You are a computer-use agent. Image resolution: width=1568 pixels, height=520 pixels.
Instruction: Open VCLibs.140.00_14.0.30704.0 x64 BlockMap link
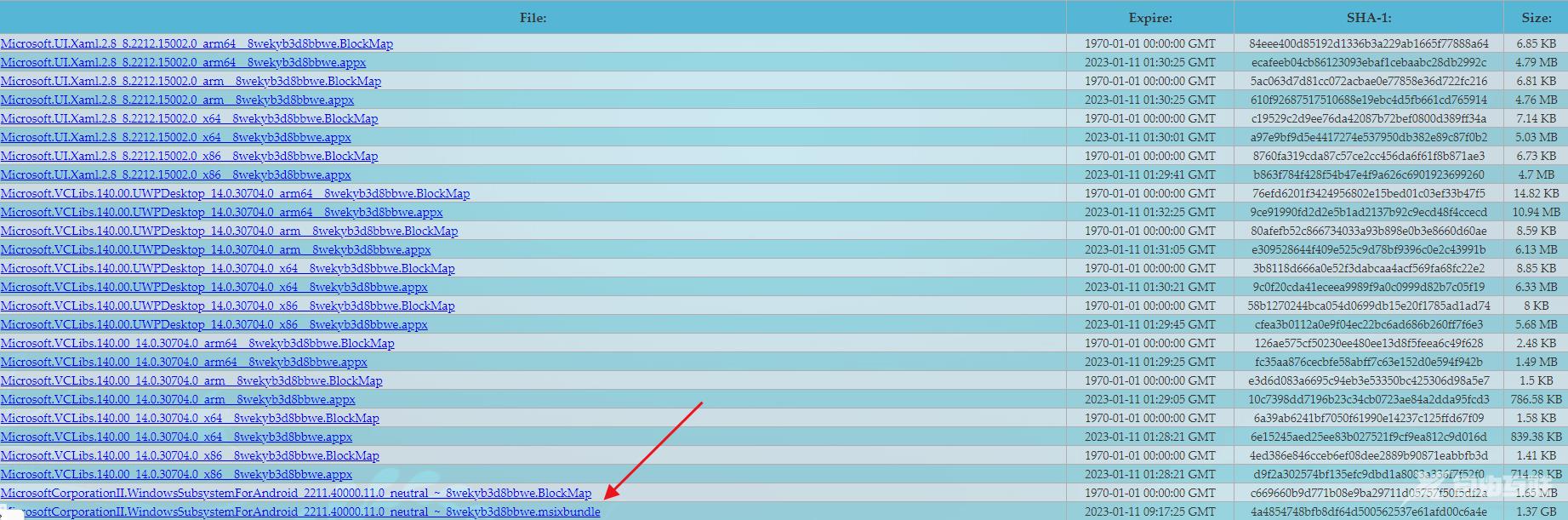190,418
